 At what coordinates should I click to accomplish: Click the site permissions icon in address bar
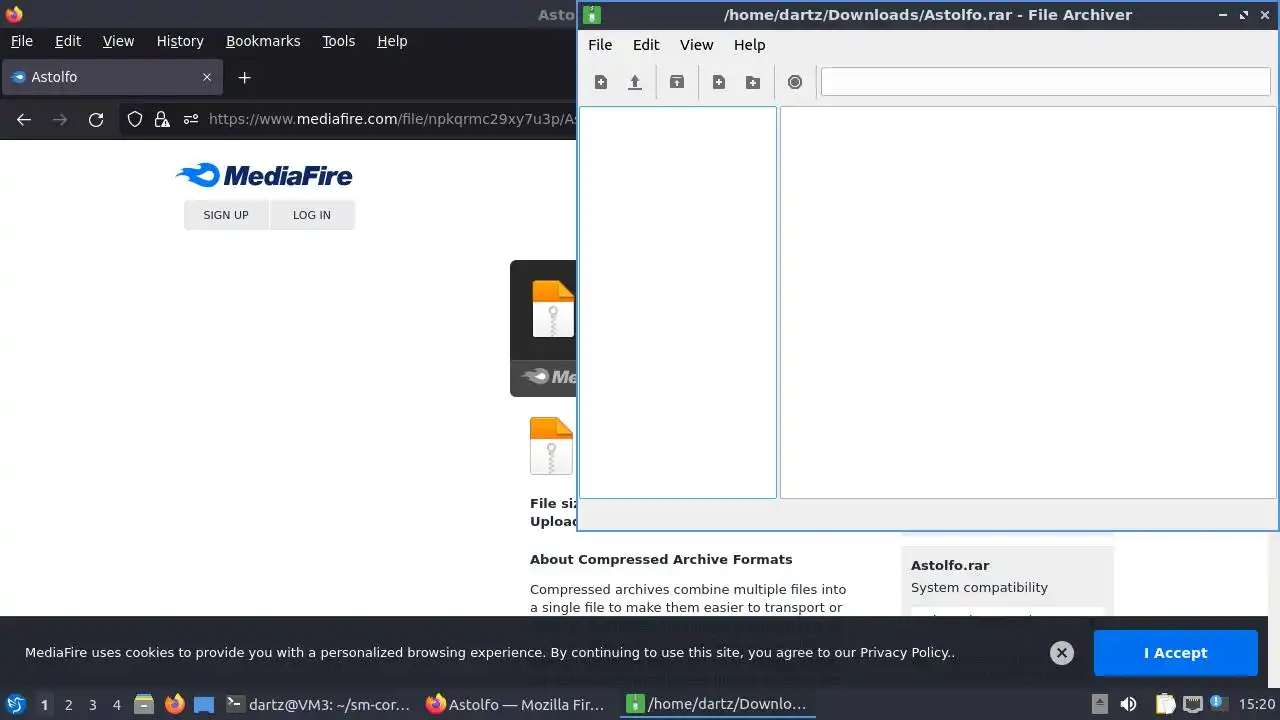pos(190,120)
